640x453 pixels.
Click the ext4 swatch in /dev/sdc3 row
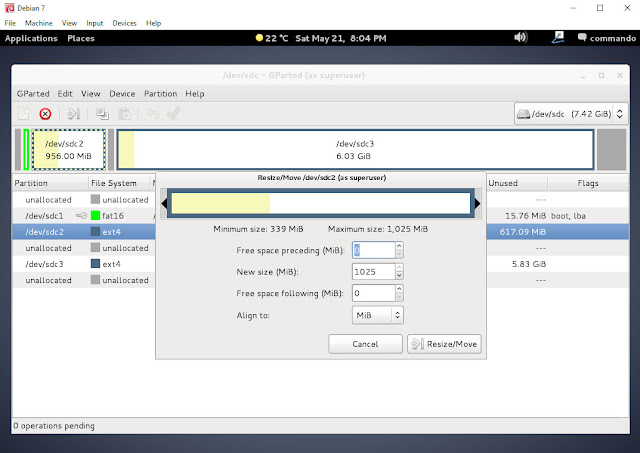point(96,264)
